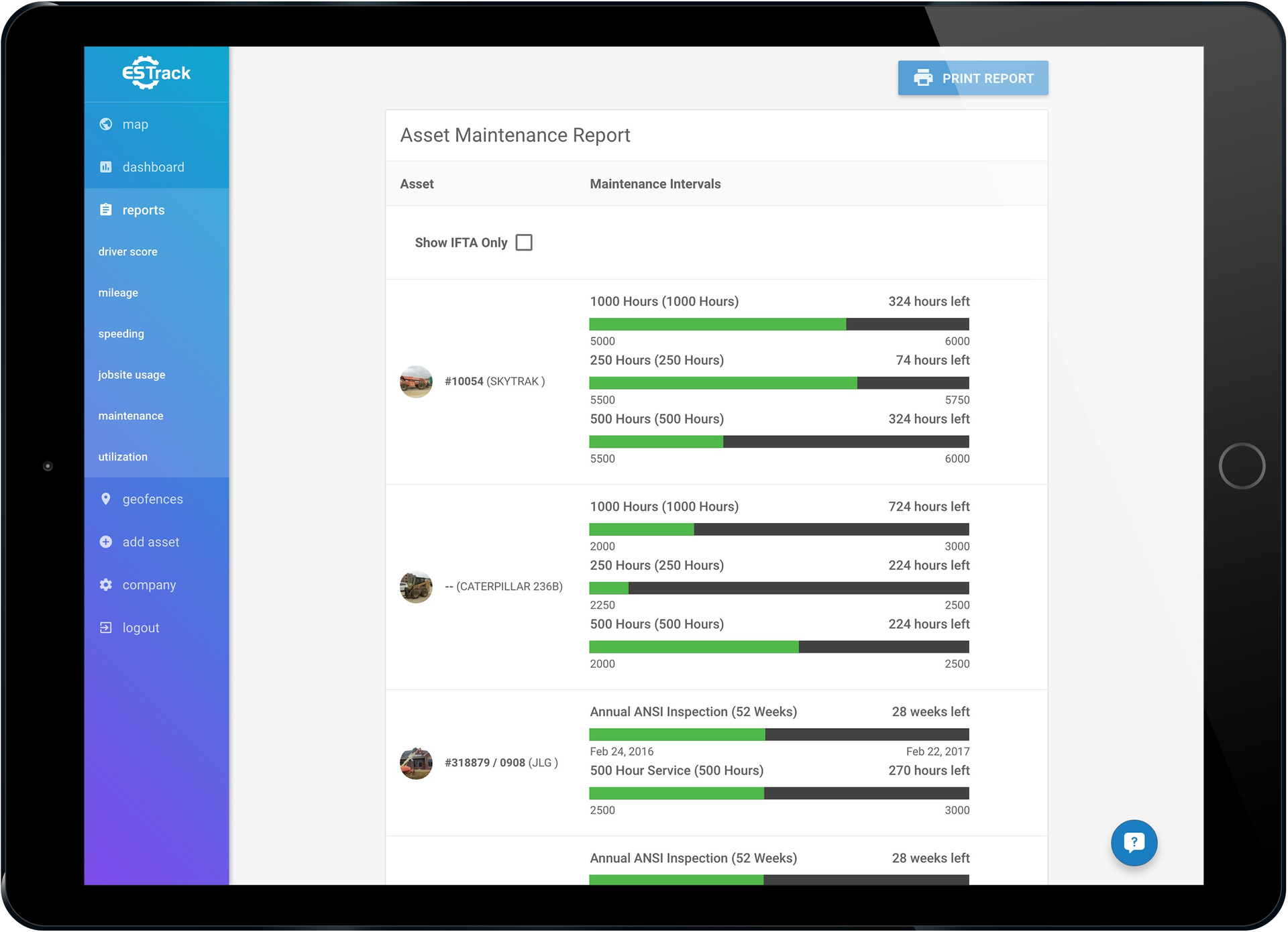This screenshot has width=1288, height=932.
Task: Open driver score report
Action: [128, 251]
